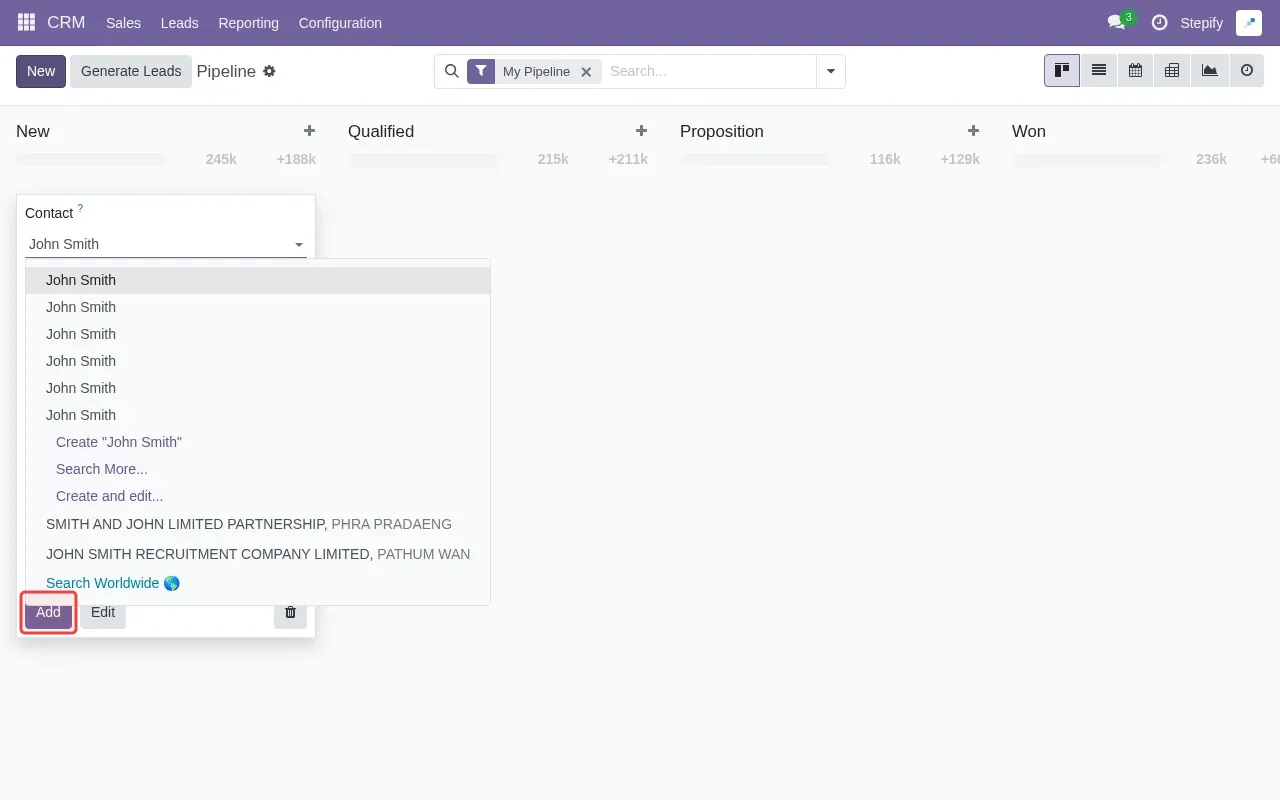Open the Pipeline favorites gear settings
1280x800 pixels.
[269, 71]
